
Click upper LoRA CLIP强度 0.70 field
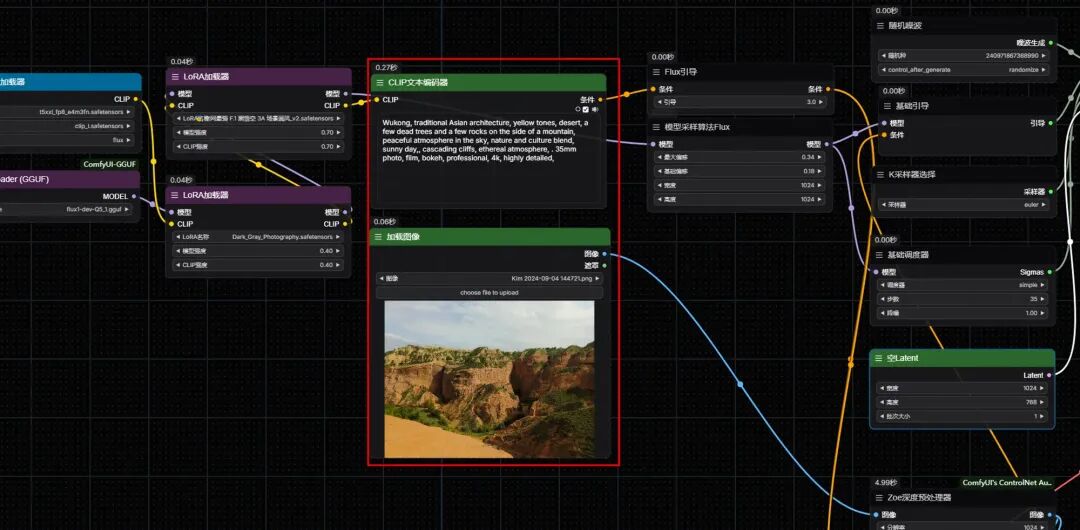[x=258, y=146]
